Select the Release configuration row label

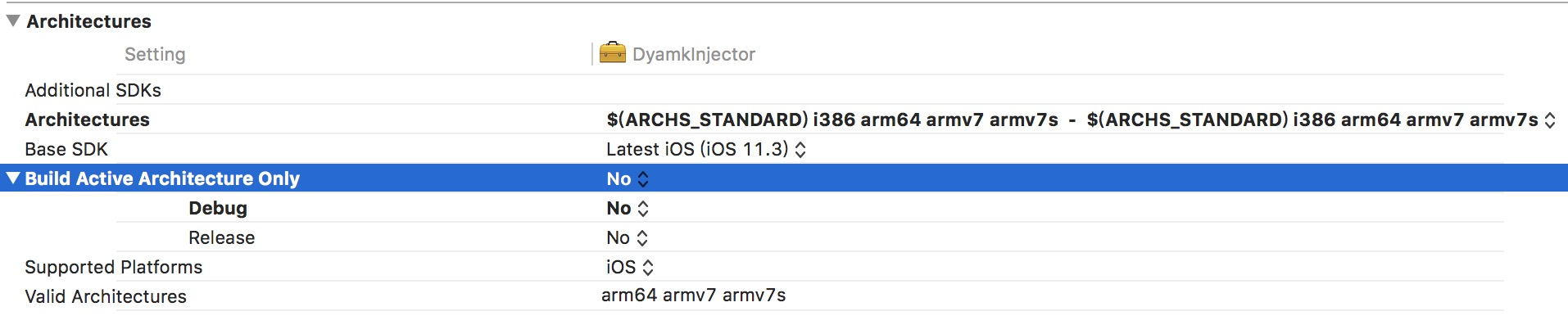tap(221, 237)
